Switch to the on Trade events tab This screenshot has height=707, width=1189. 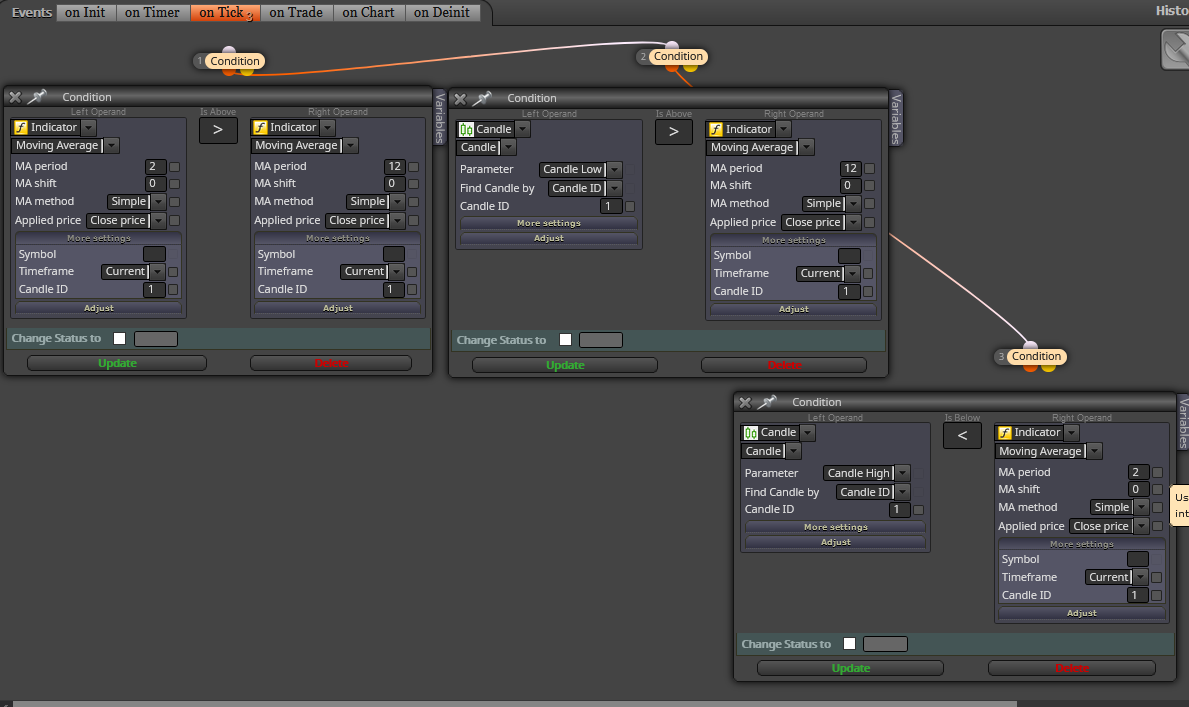[296, 12]
